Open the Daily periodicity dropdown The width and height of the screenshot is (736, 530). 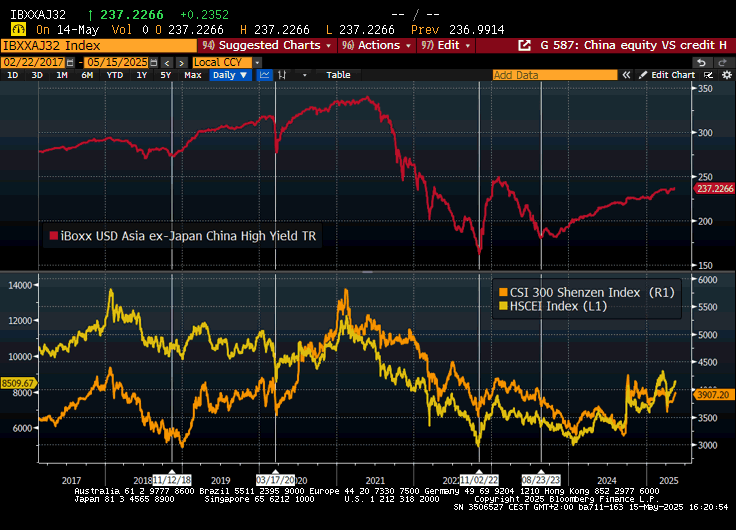[x=230, y=75]
